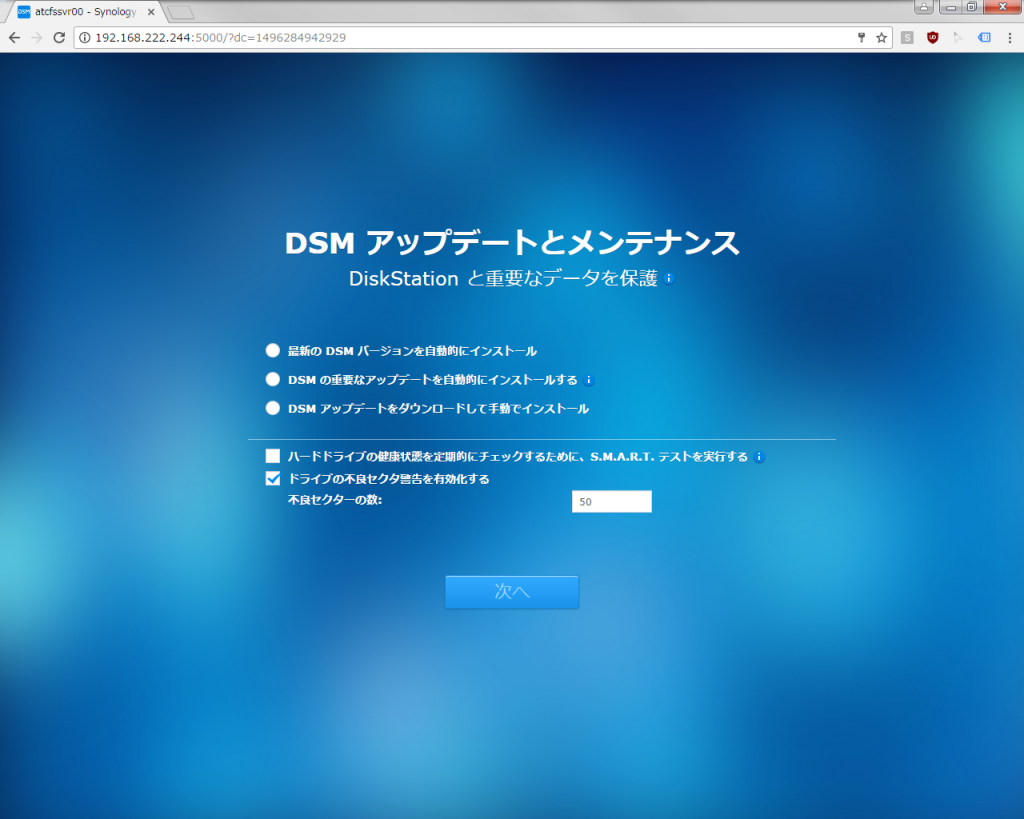Screen dimensions: 1024x819
Task: Open info icon beside important DSM updates option
Action: click(x=588, y=380)
